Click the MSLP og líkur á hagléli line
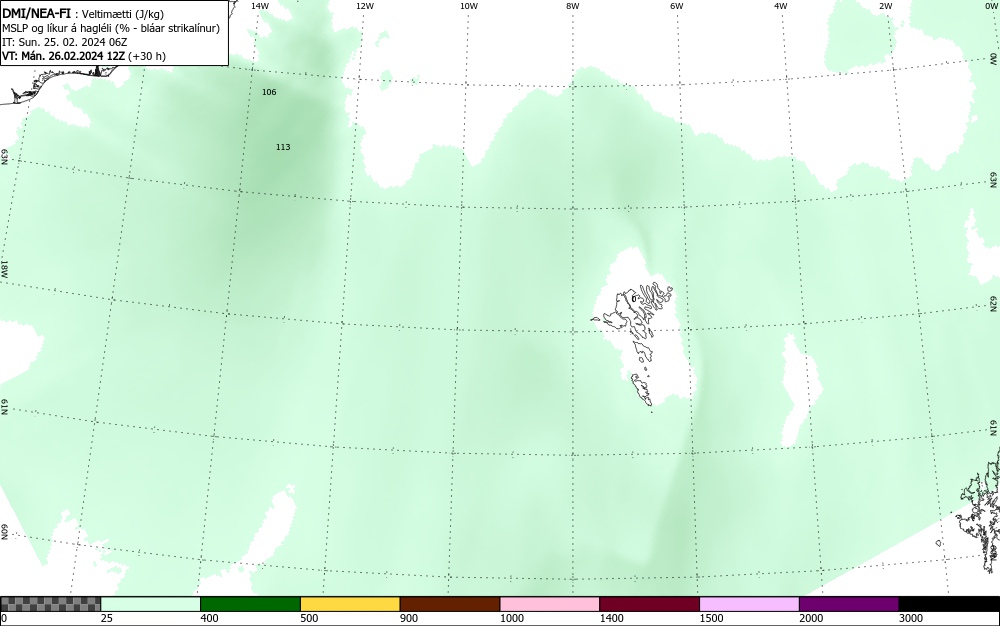This screenshot has width=1000, height=626. 111,28
